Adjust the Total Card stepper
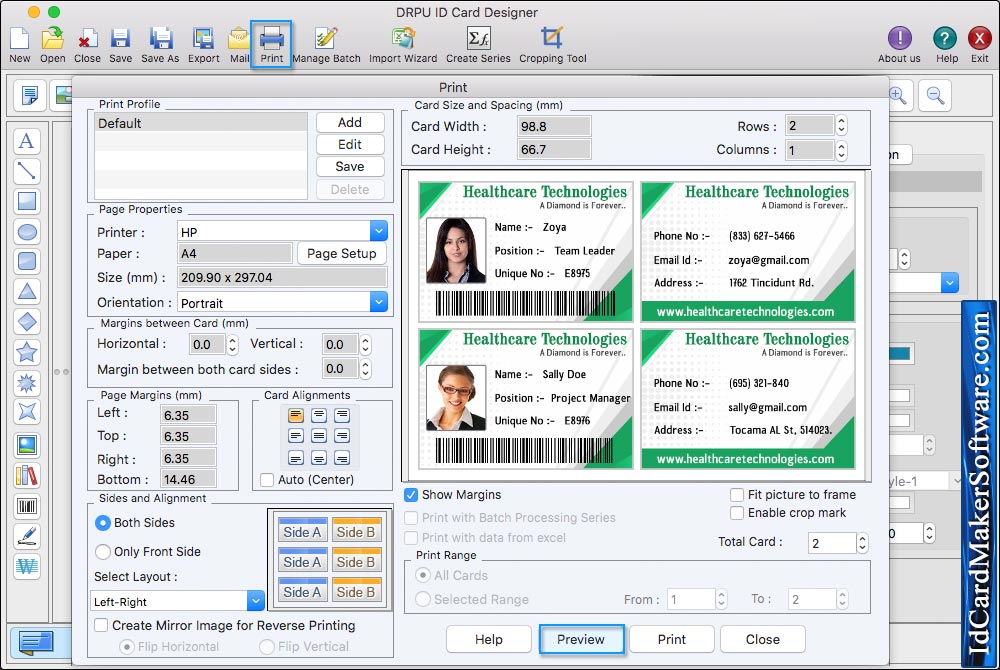The width and height of the screenshot is (1000, 670). [x=862, y=543]
